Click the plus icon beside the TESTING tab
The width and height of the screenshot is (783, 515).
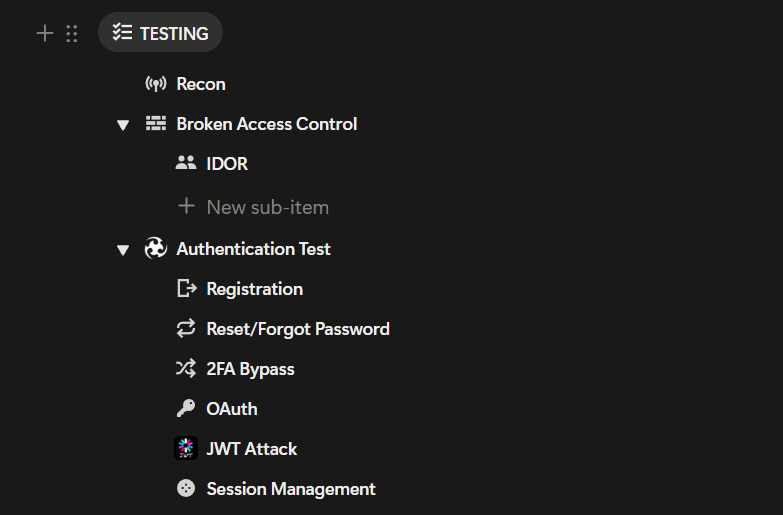(45, 33)
